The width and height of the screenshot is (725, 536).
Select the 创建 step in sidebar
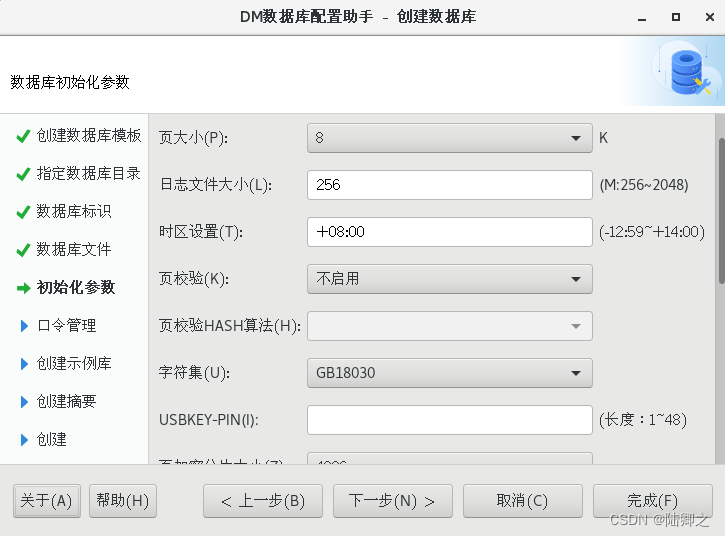[51, 439]
